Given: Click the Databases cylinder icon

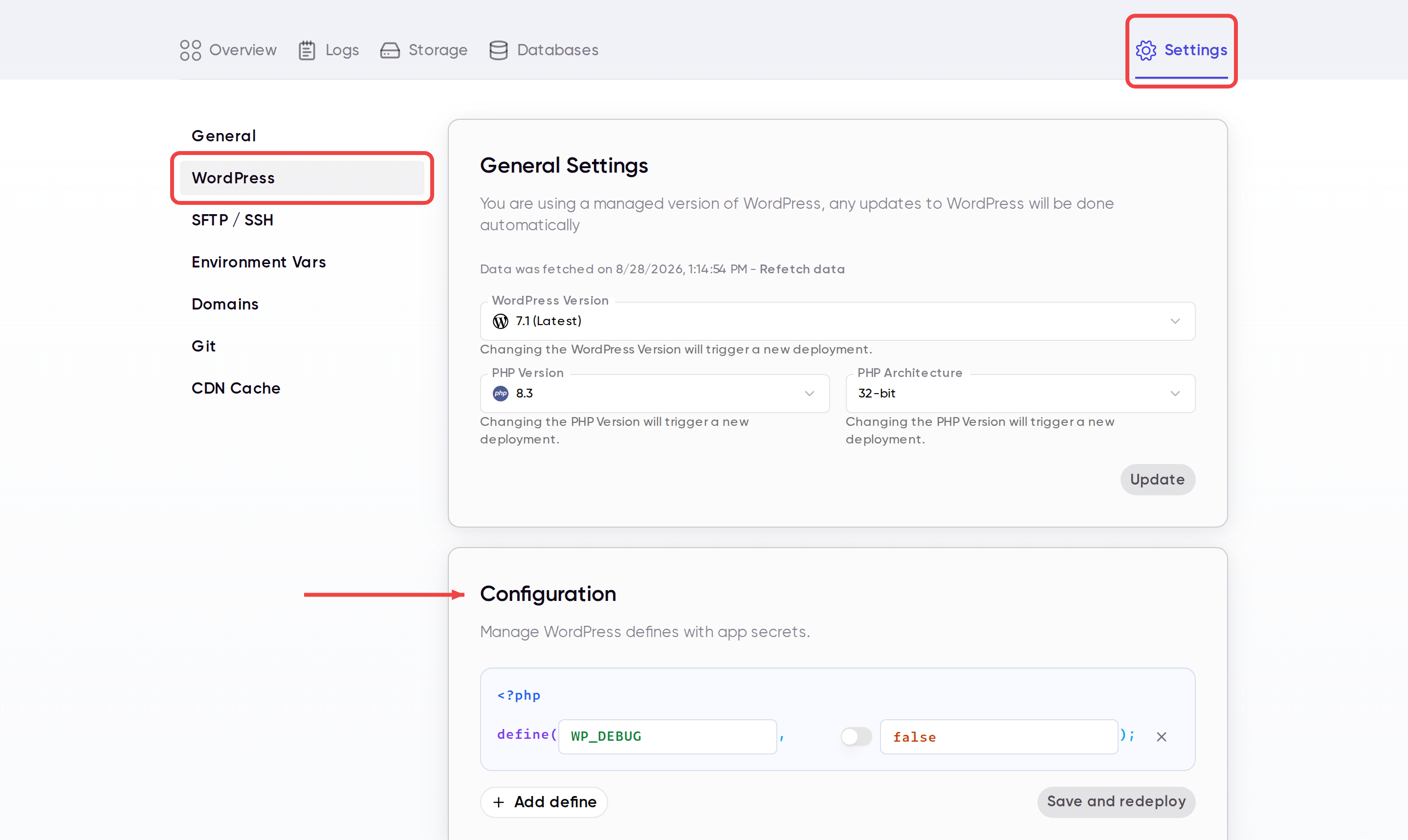Looking at the screenshot, I should 499,50.
